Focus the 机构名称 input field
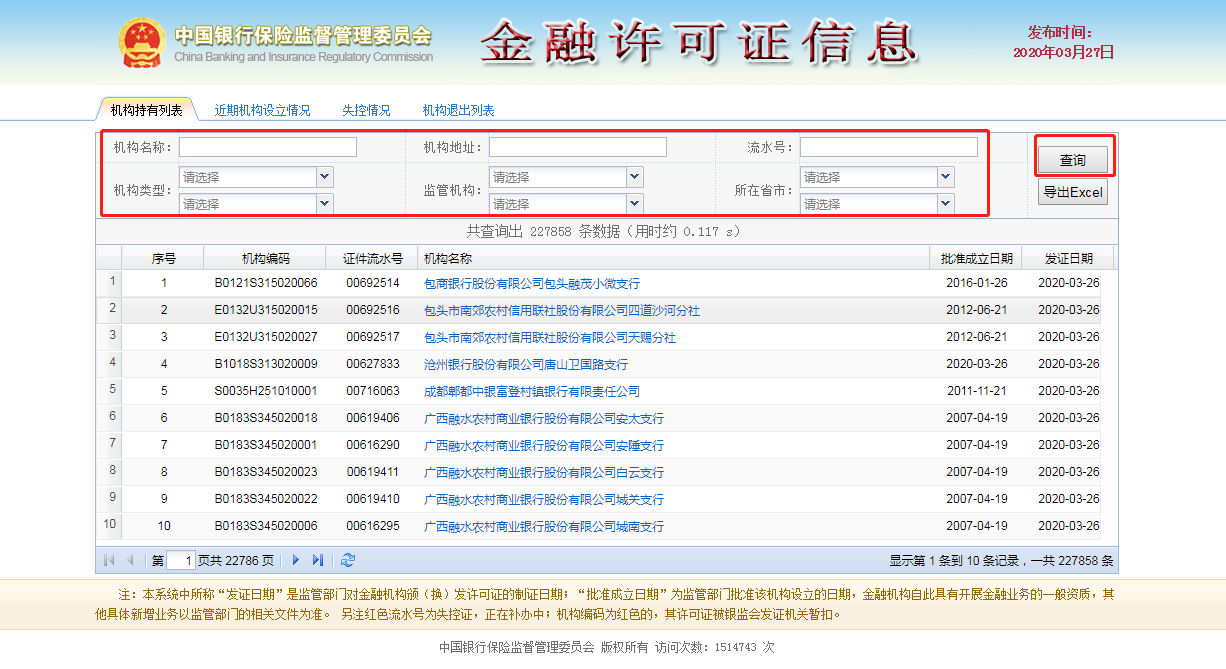The image size is (1226, 669). click(x=267, y=148)
